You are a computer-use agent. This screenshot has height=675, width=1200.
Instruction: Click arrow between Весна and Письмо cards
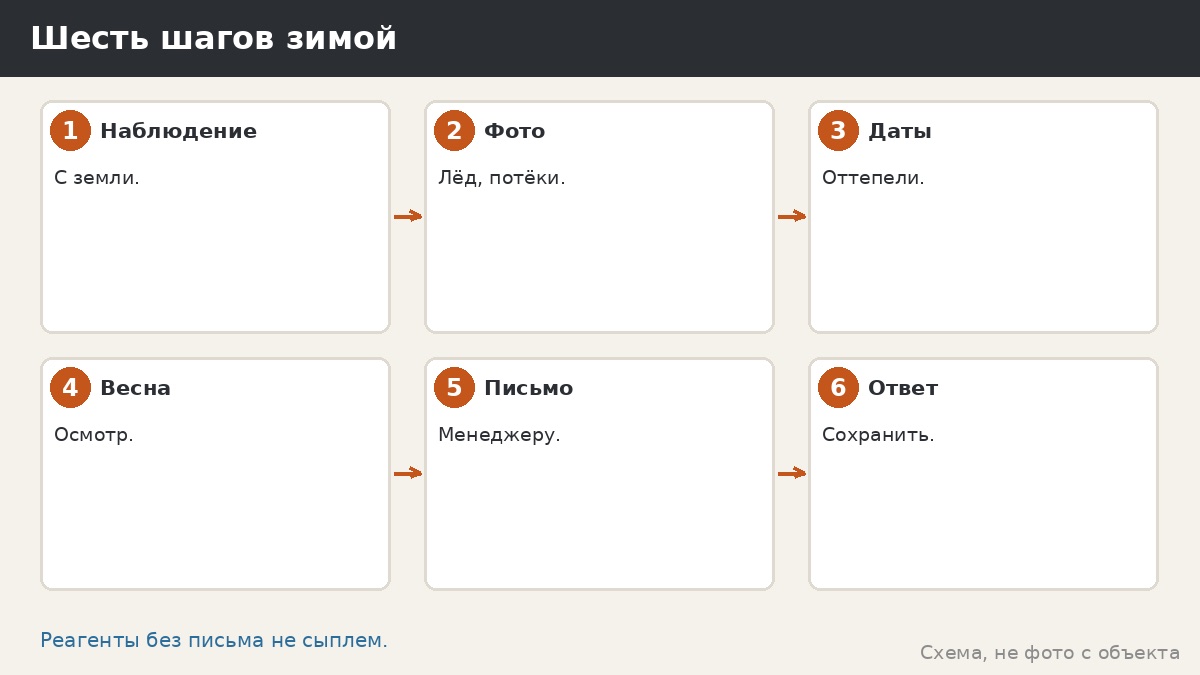pyautogui.click(x=408, y=473)
